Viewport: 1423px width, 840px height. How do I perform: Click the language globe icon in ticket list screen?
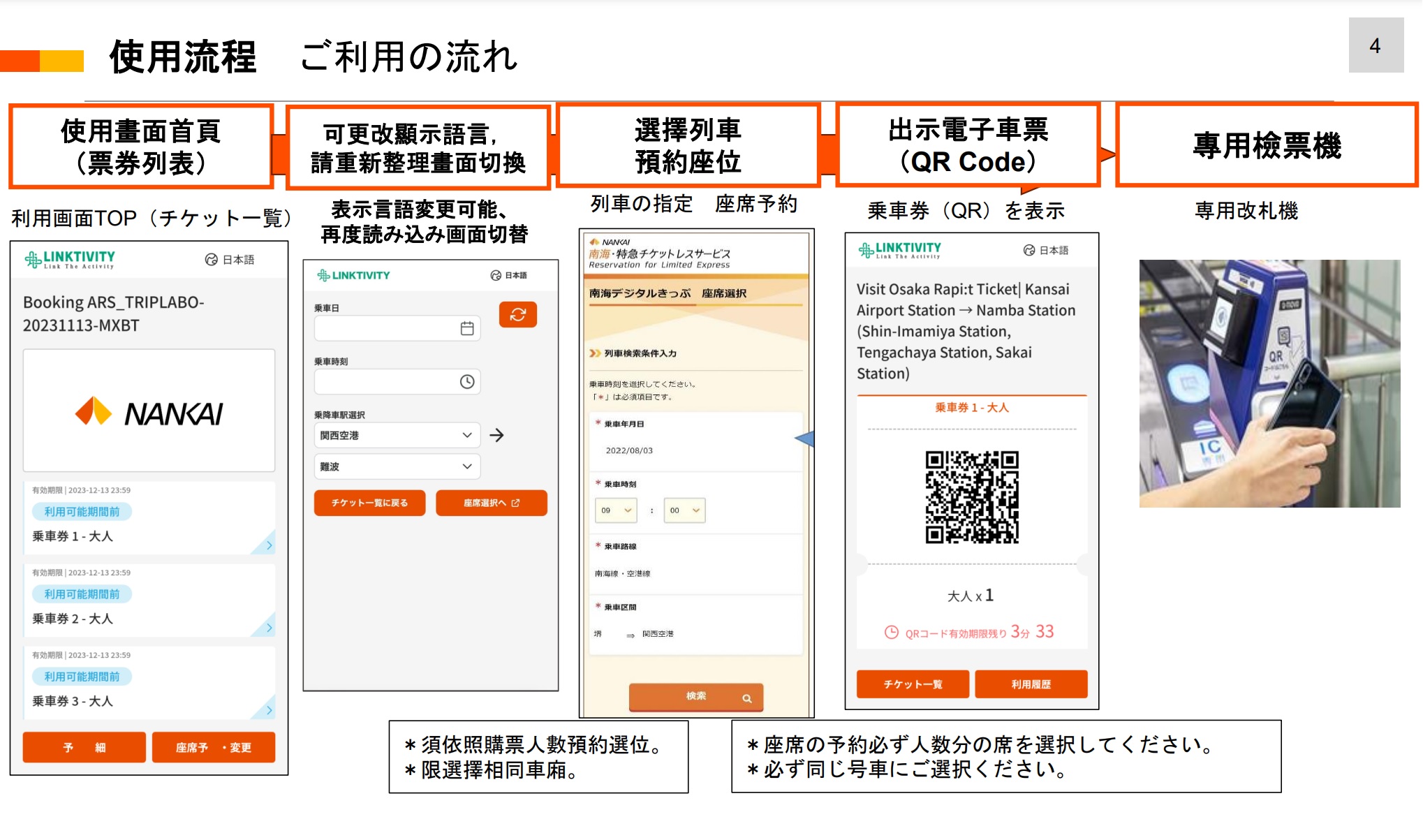[211, 260]
